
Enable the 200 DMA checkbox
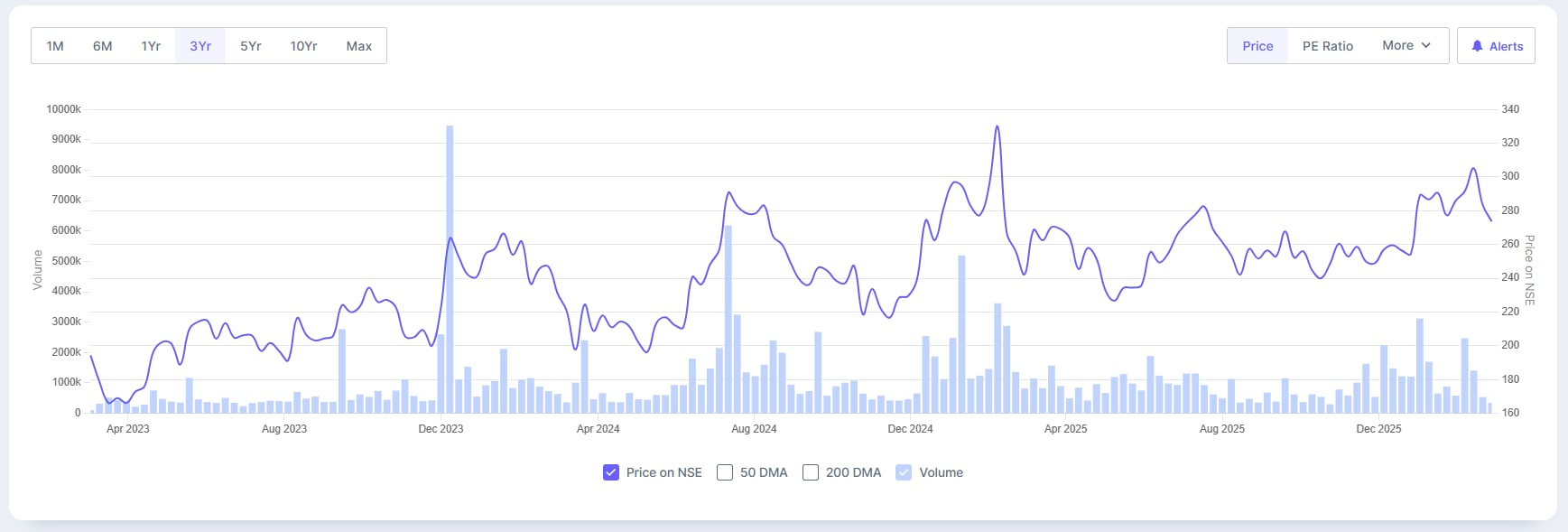(x=811, y=472)
